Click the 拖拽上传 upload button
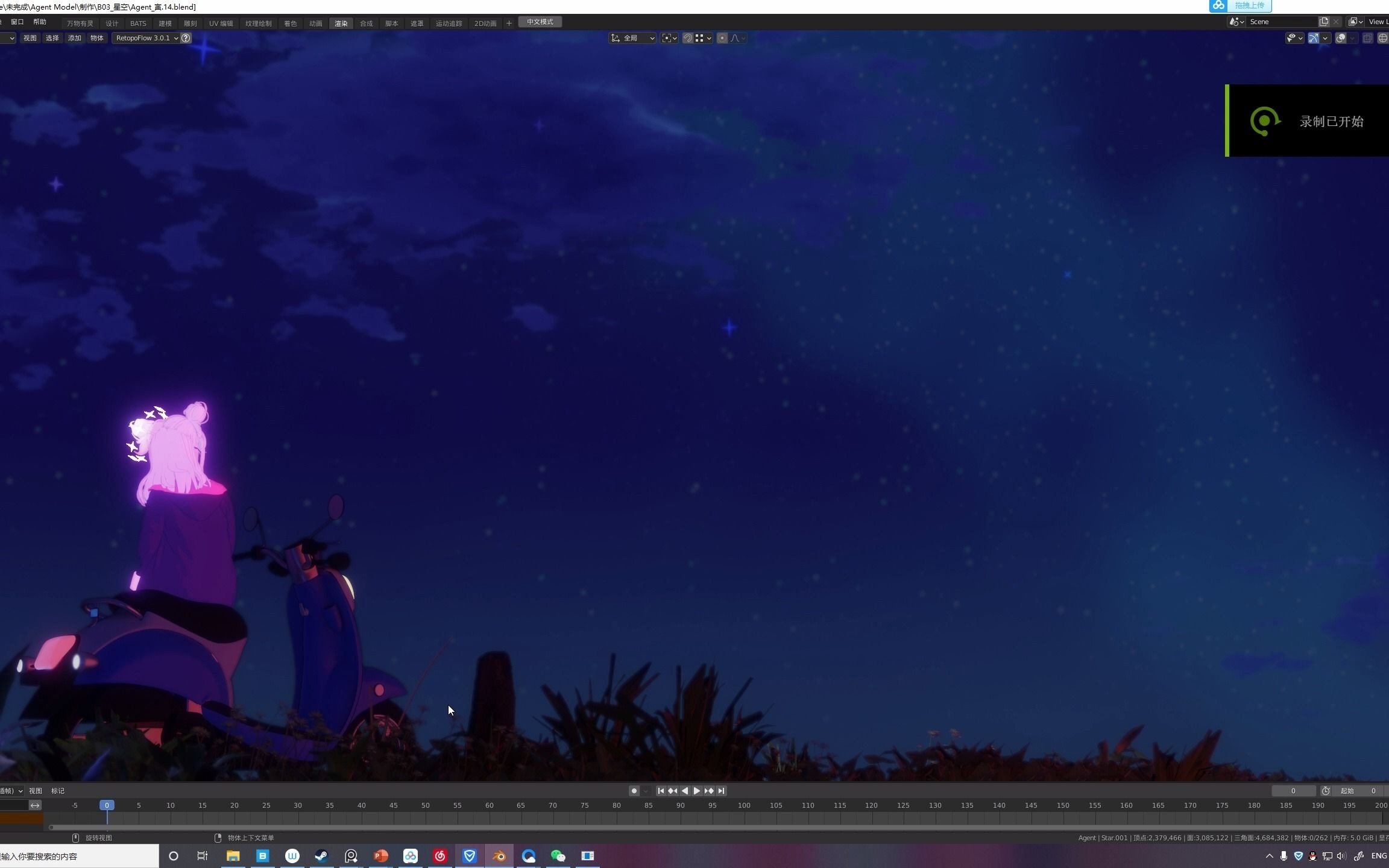1389x868 pixels. pos(1248,5)
